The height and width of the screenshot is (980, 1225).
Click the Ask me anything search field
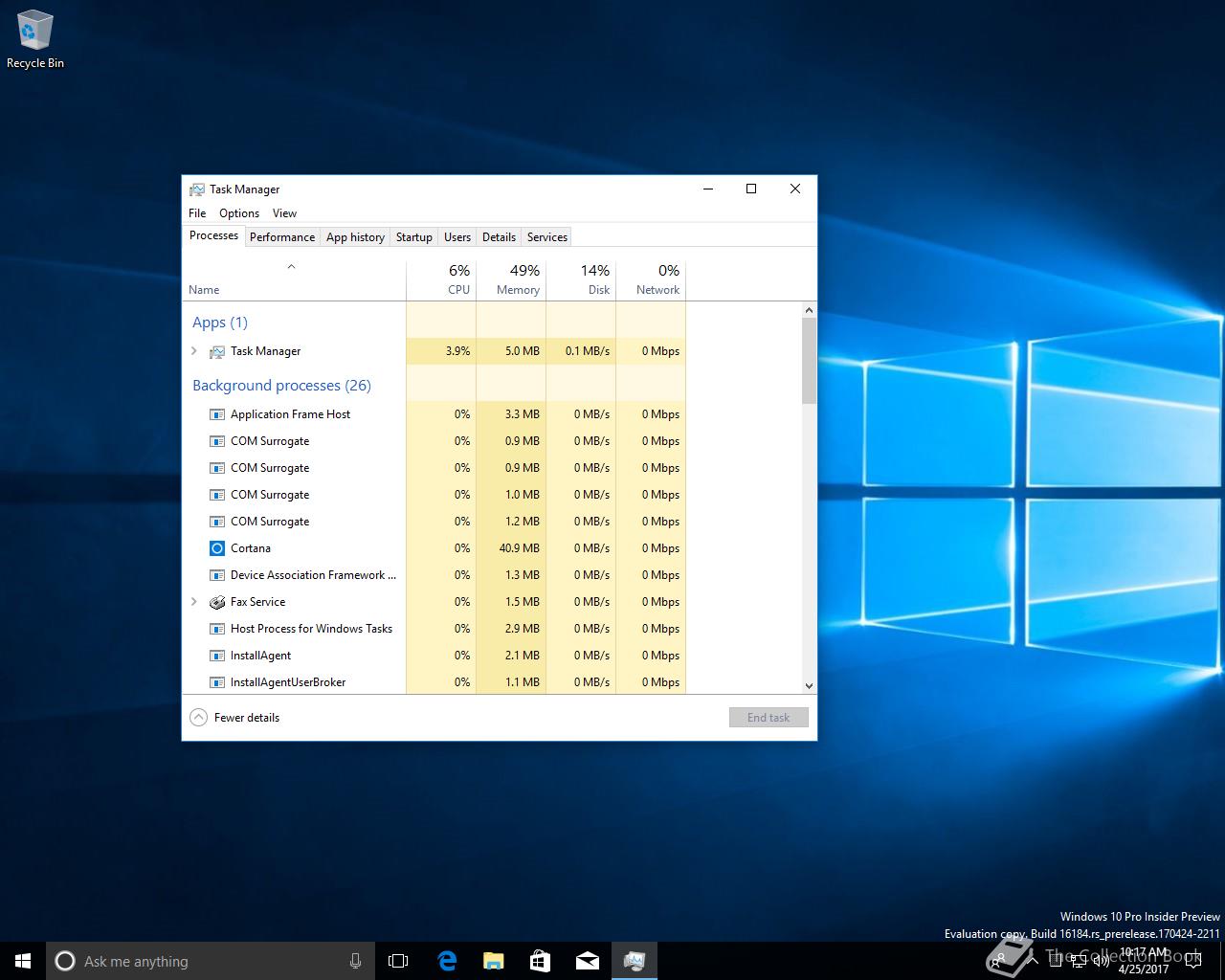211,961
